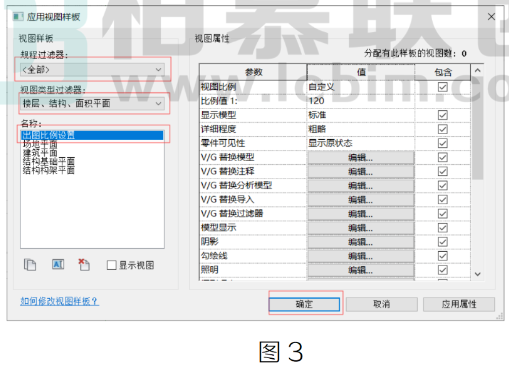Click the scroll up arrow of properties table
This screenshot has height=368, width=509.
[x=477, y=70]
